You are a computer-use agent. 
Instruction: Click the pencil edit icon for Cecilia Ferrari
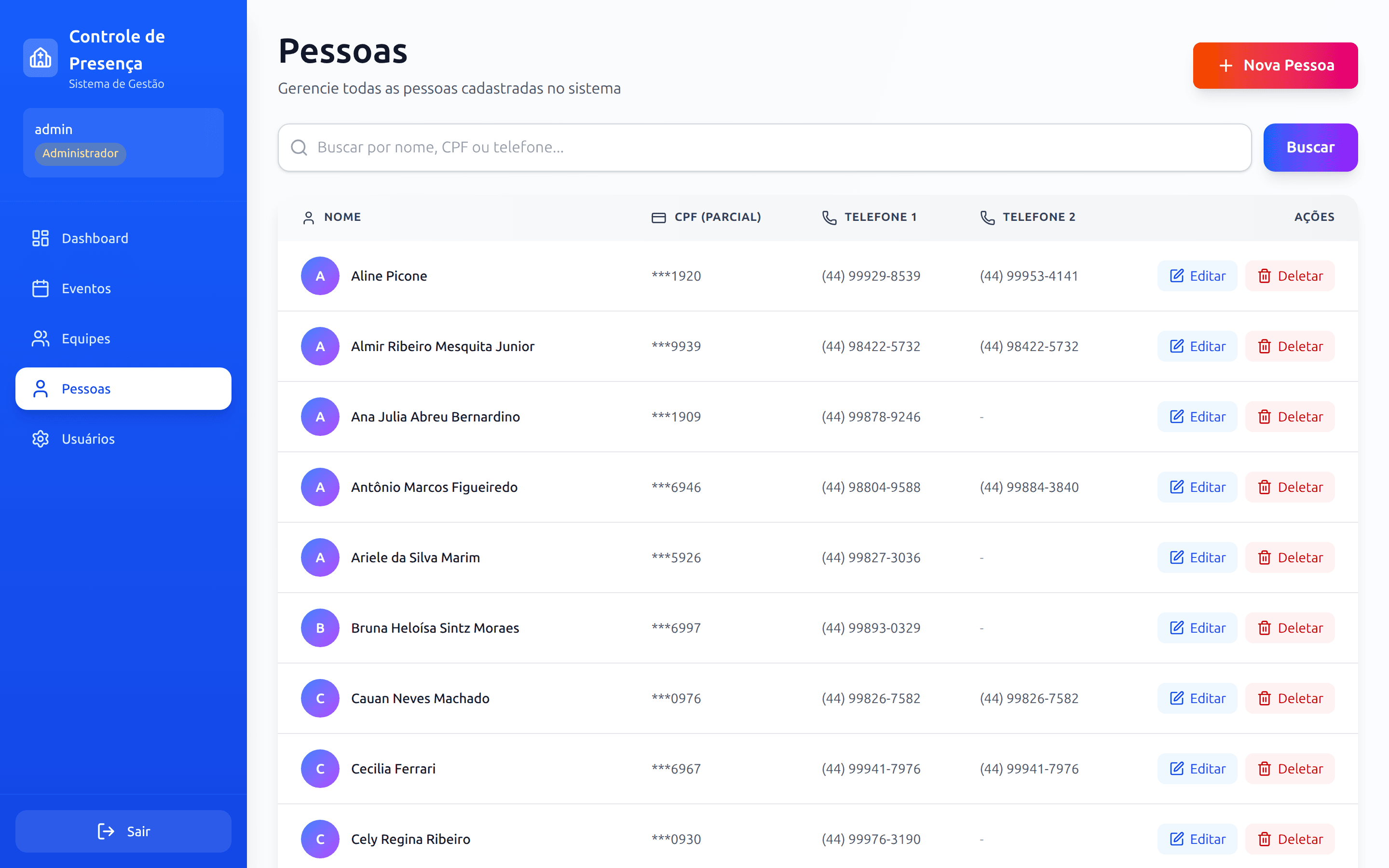(x=1177, y=769)
